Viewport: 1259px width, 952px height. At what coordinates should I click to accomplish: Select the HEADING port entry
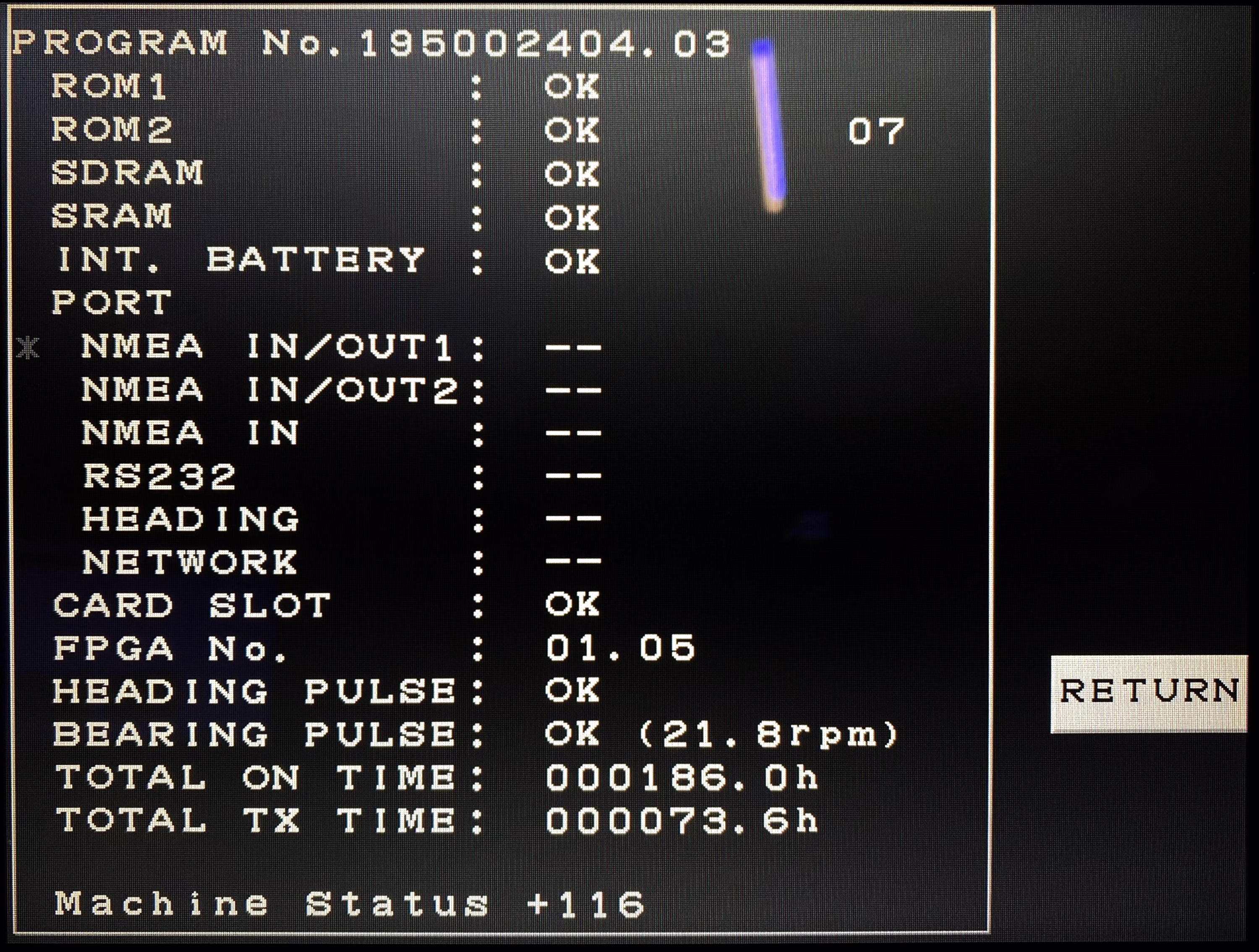tap(190, 519)
